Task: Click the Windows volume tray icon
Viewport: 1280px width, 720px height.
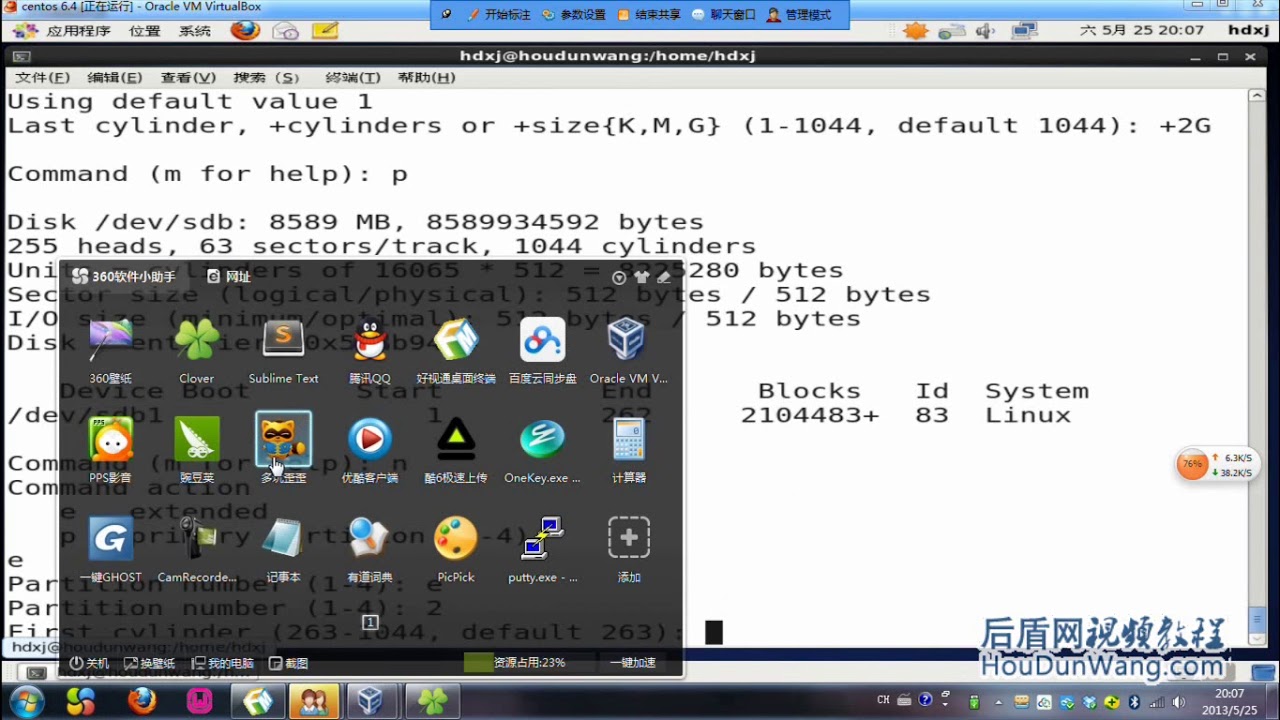Action: coord(1179,700)
